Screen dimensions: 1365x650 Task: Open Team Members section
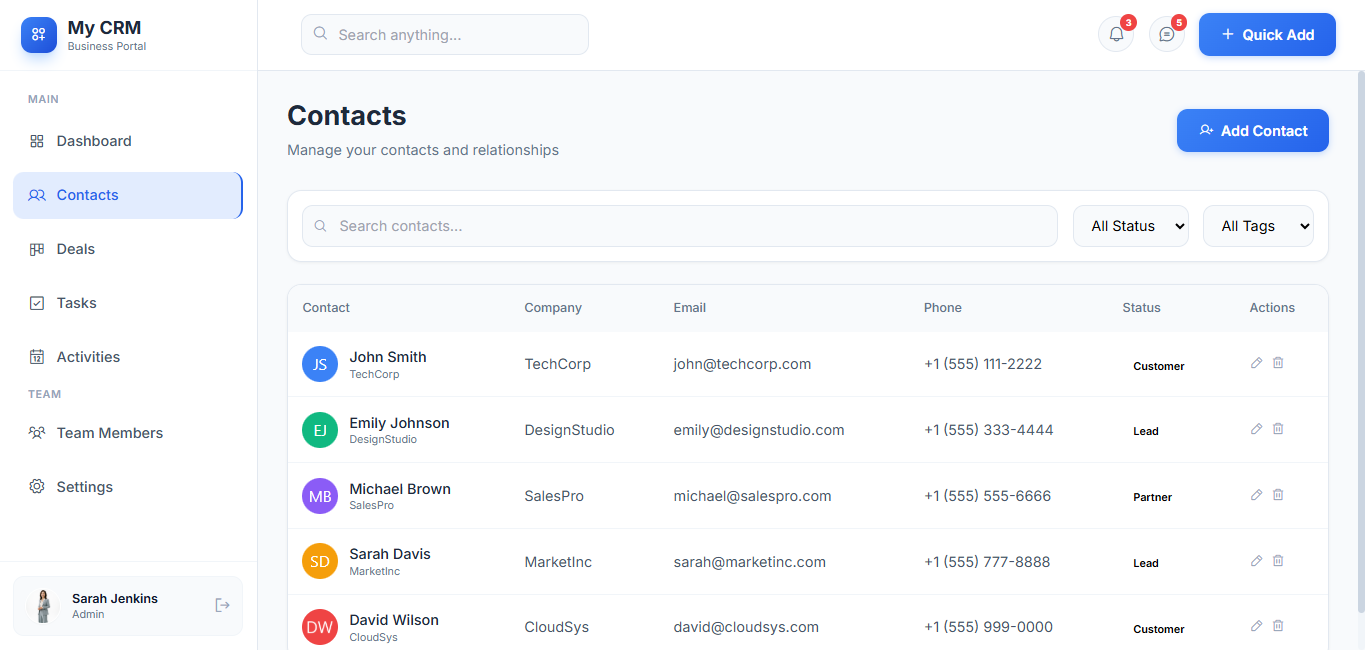click(x=110, y=433)
